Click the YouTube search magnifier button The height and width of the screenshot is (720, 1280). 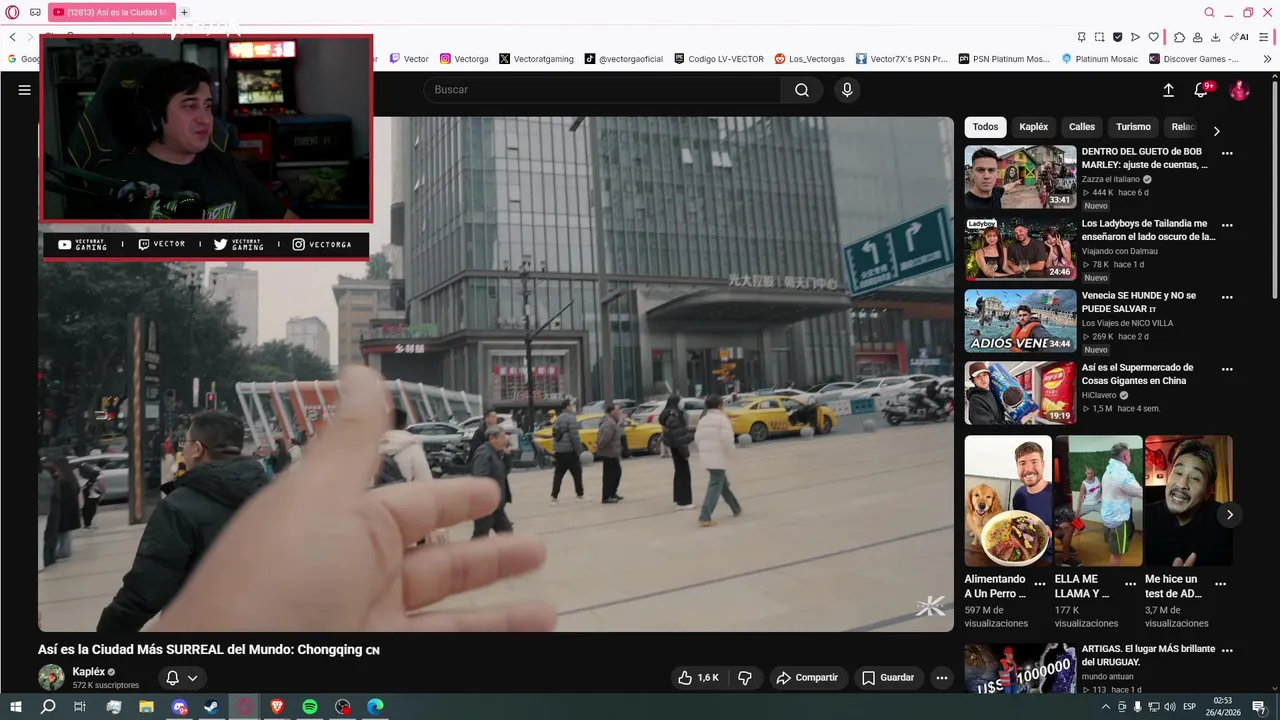pos(802,90)
